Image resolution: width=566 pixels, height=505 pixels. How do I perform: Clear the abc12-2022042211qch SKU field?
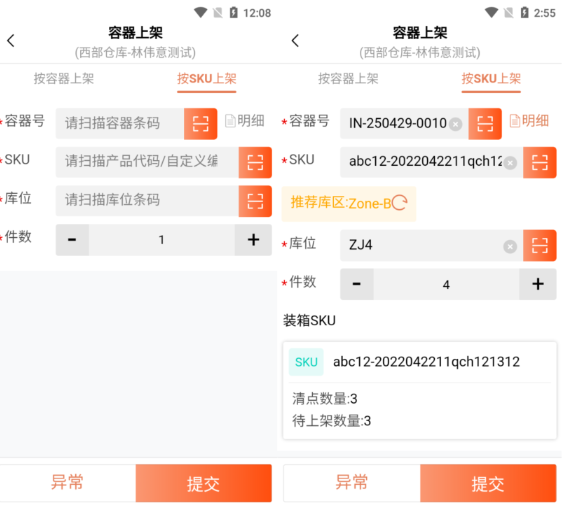pyautogui.click(x=510, y=163)
